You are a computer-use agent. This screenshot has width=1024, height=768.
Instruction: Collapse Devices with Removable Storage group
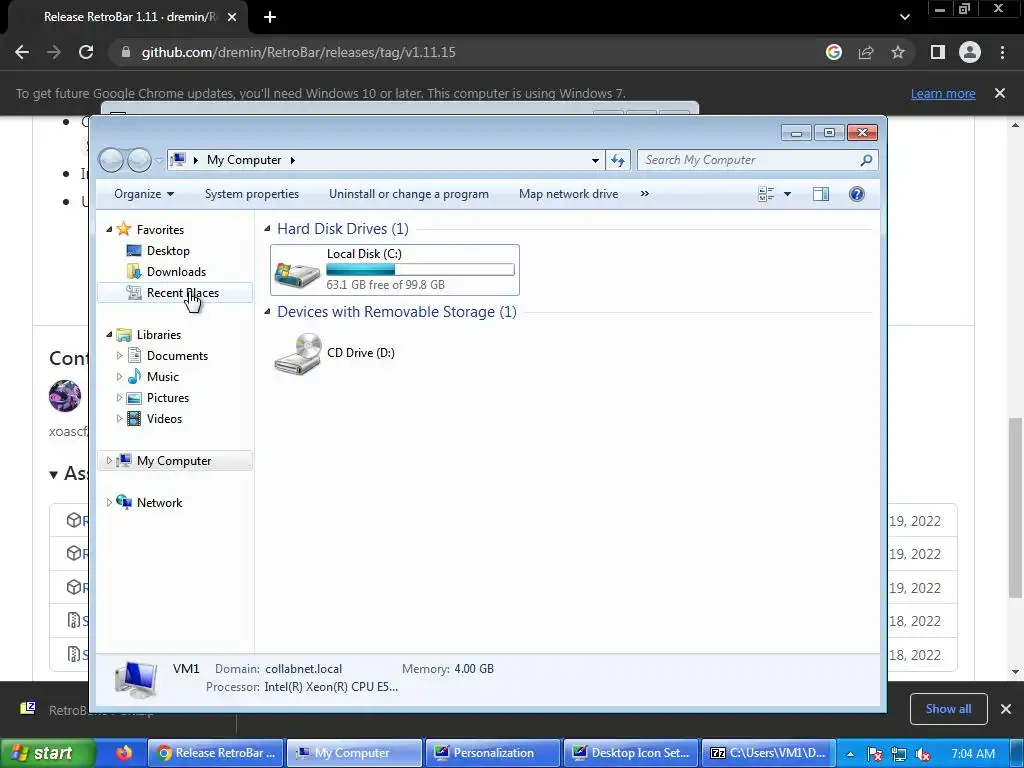tap(267, 312)
